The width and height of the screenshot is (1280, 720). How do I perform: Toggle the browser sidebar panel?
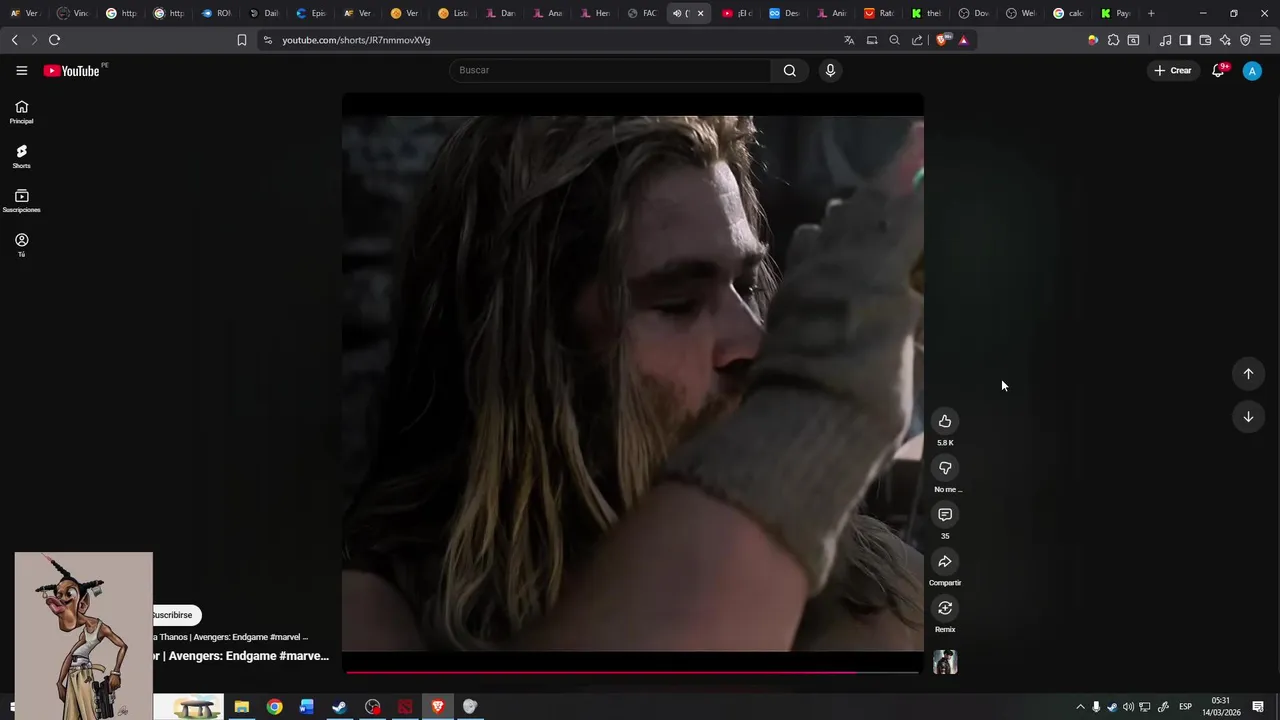[x=1185, y=40]
